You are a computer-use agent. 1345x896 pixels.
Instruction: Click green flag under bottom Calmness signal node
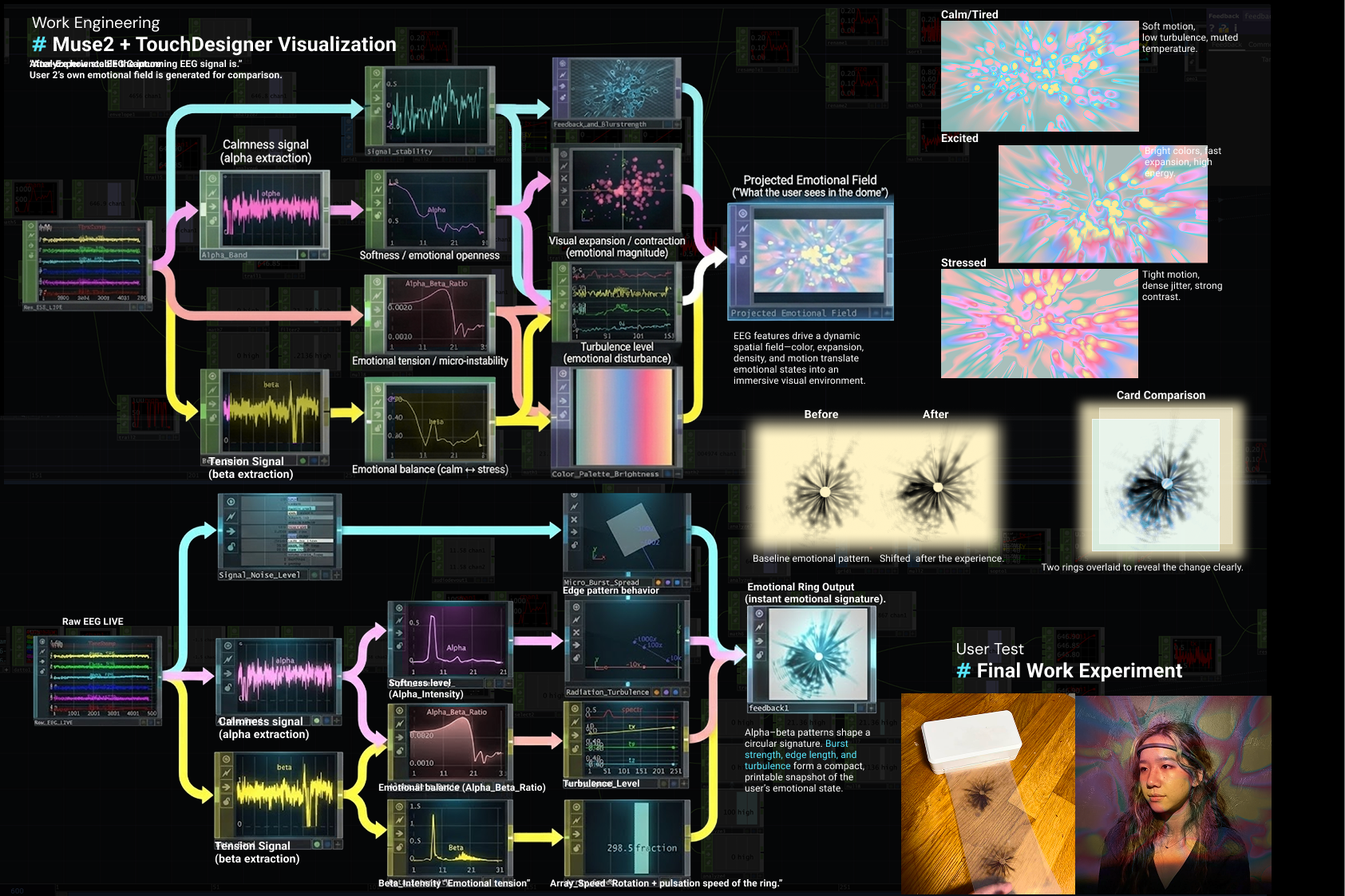(317, 720)
